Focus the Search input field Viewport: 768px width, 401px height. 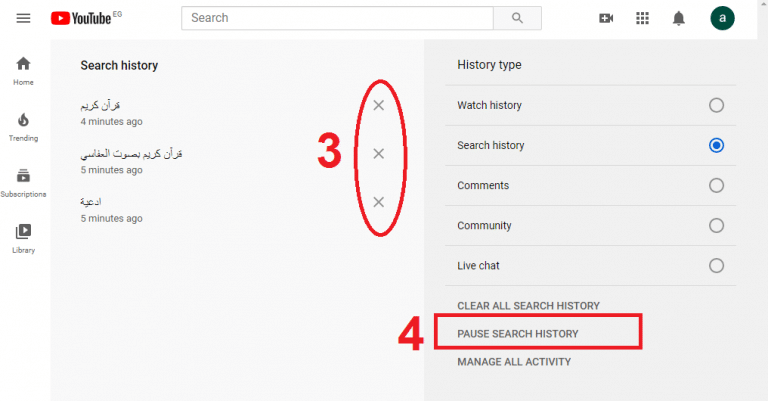point(337,18)
